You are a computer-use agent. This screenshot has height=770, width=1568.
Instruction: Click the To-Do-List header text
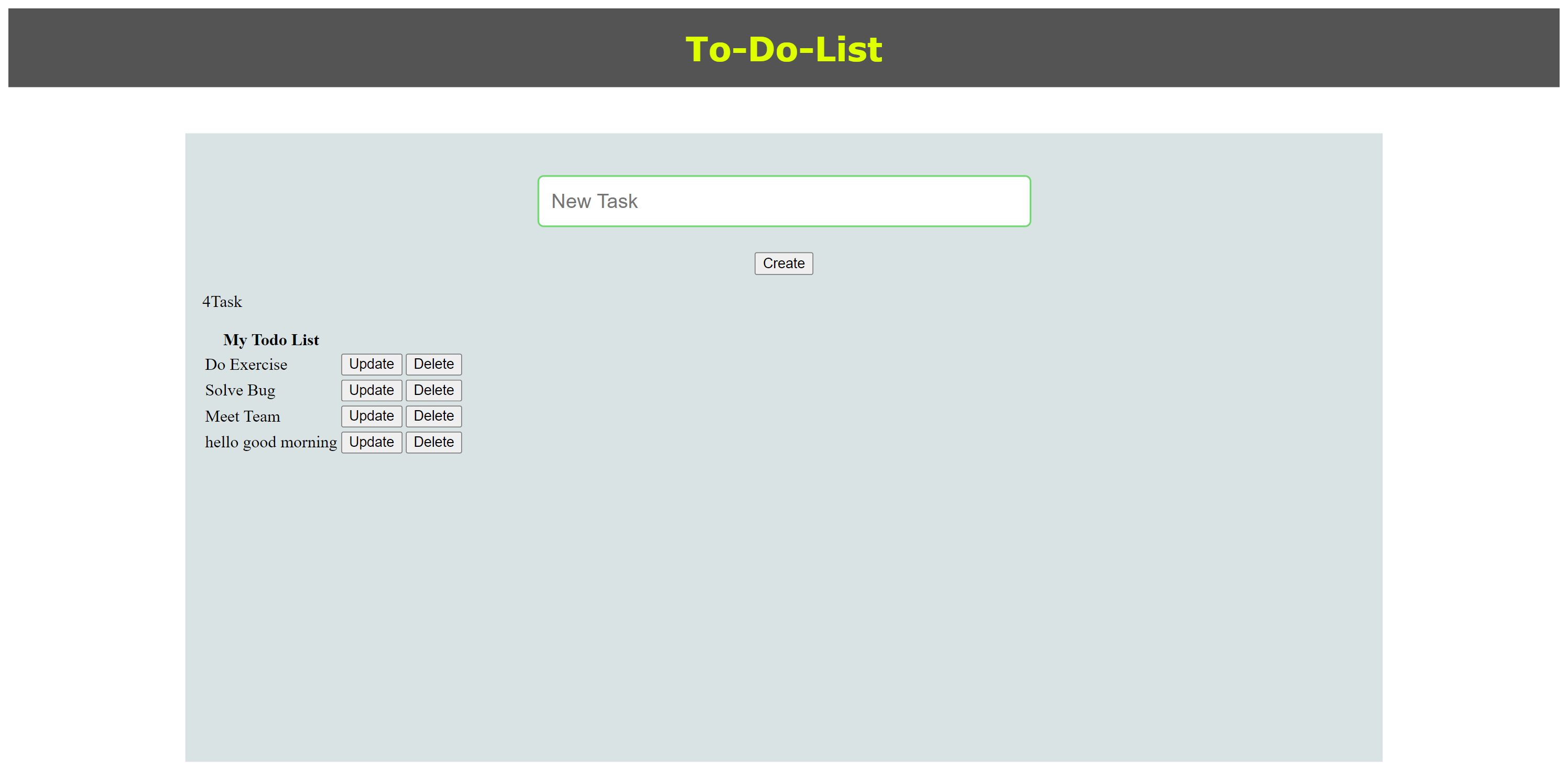click(784, 47)
